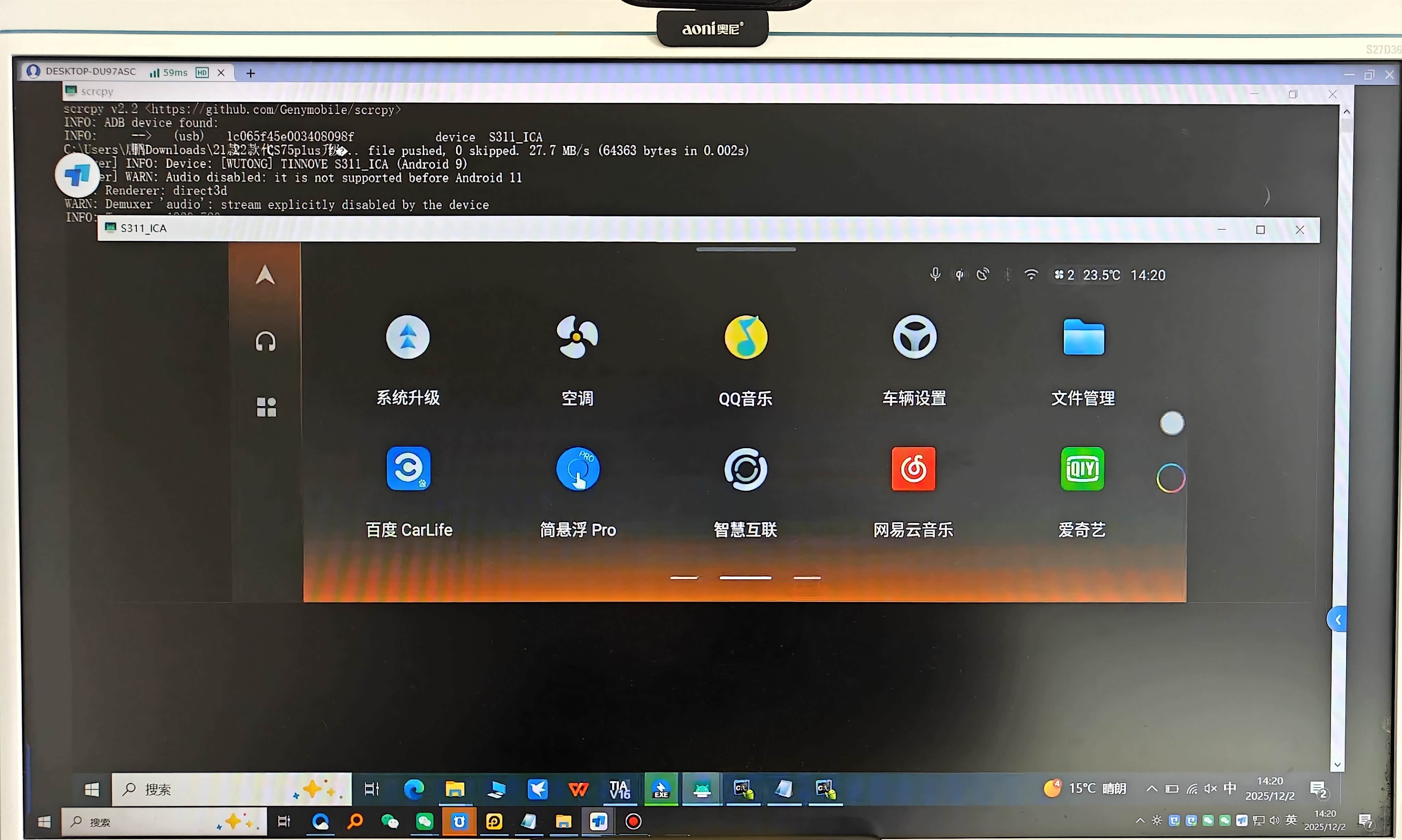This screenshot has height=840, width=1402.
Task: Launch the 空调 air conditioning app
Action: click(x=576, y=338)
